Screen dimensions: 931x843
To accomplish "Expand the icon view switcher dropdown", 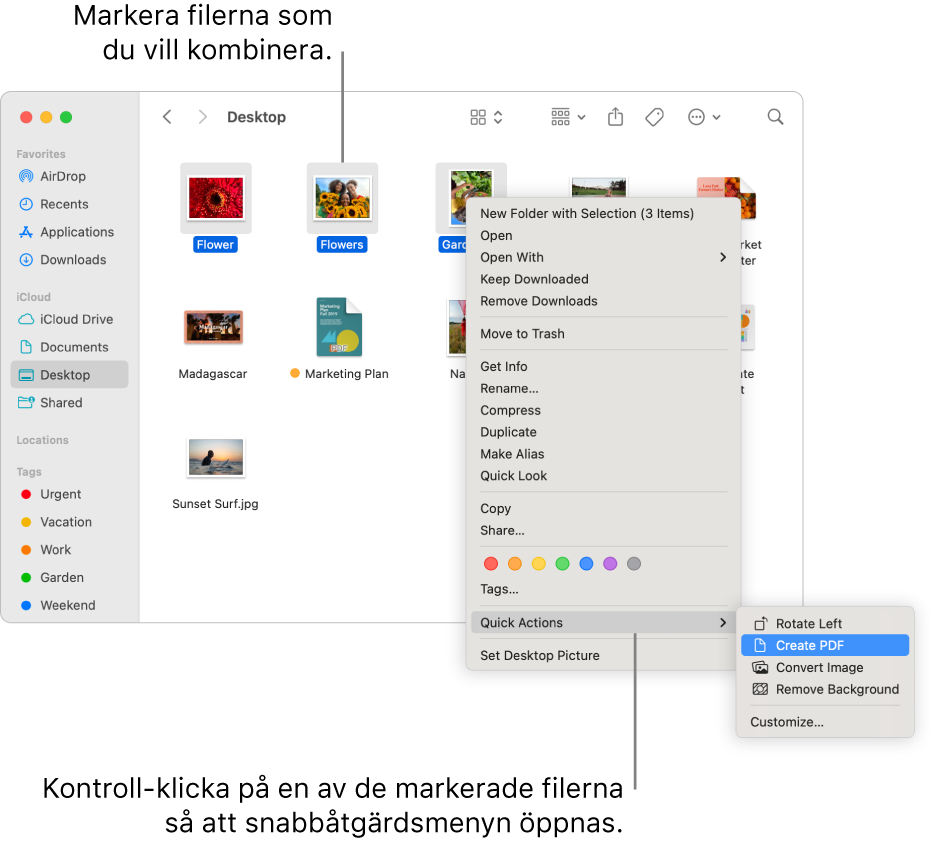I will pos(487,117).
